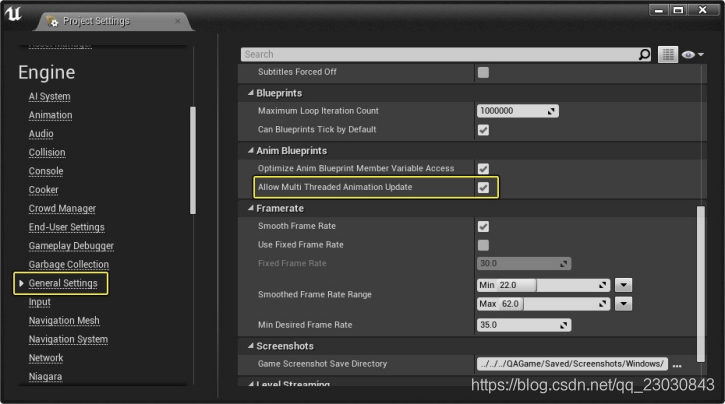
Task: Open the Min frame rate range dropdown arrow
Action: coord(623,285)
